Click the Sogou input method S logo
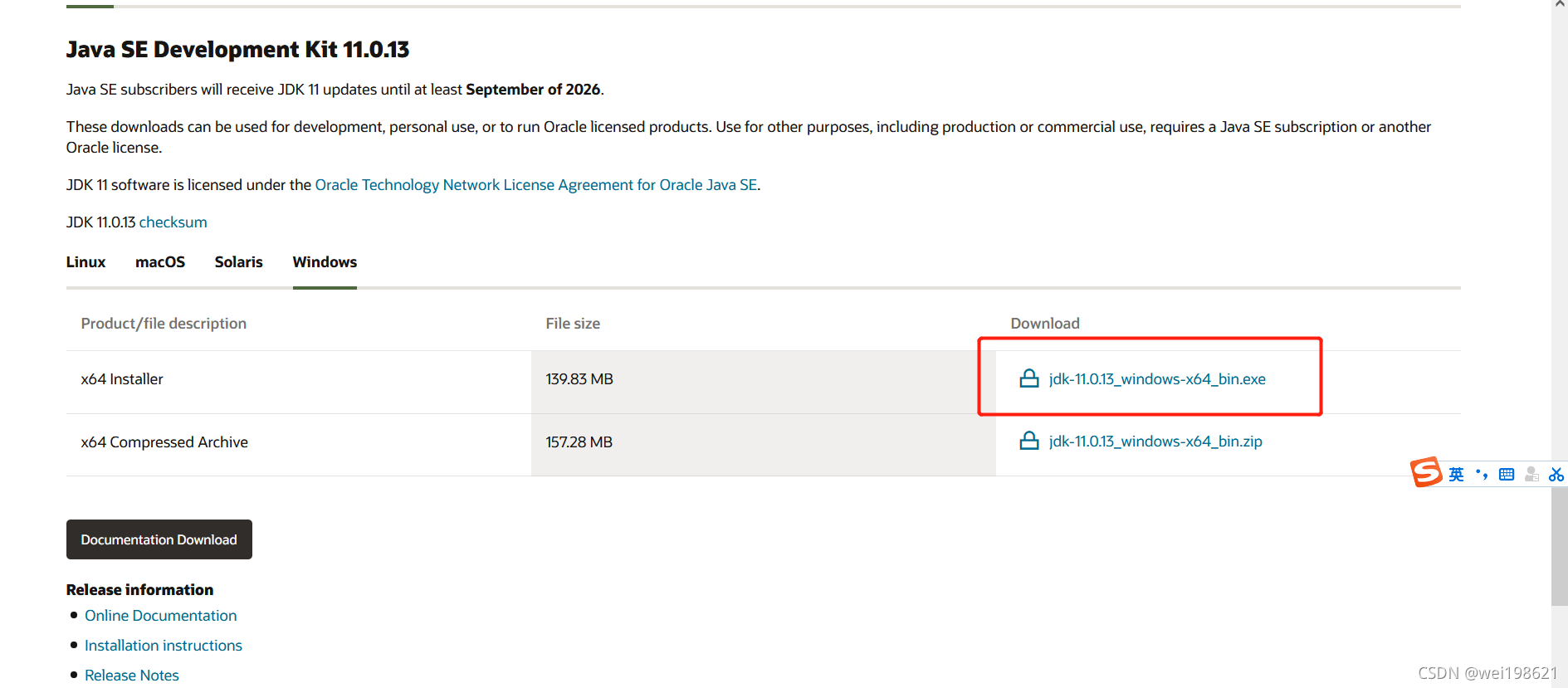Screen dimensions: 1568x688 (1426, 472)
